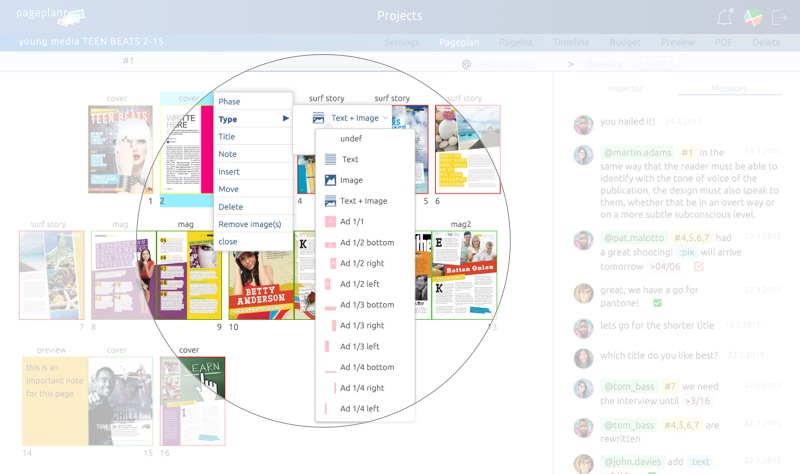The height and width of the screenshot is (474, 800).
Task: Open the PDF tab
Action: tap(723, 42)
